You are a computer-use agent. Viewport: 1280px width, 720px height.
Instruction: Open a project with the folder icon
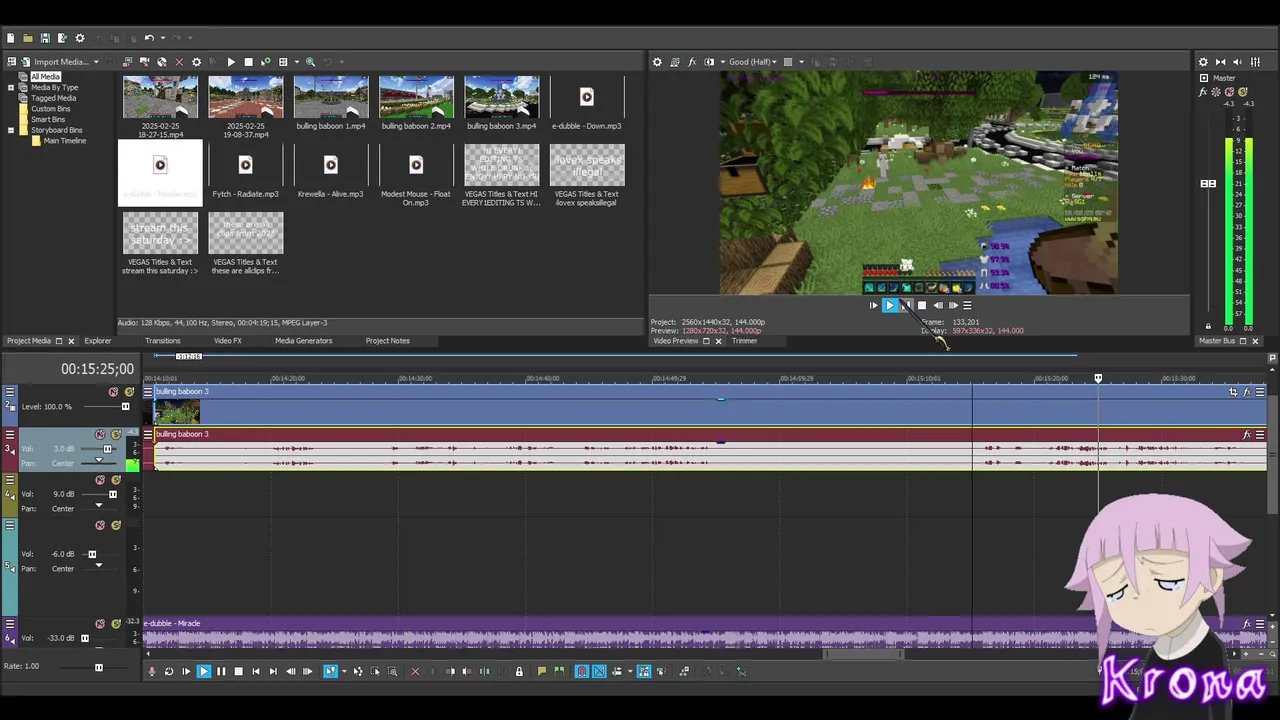(28, 38)
